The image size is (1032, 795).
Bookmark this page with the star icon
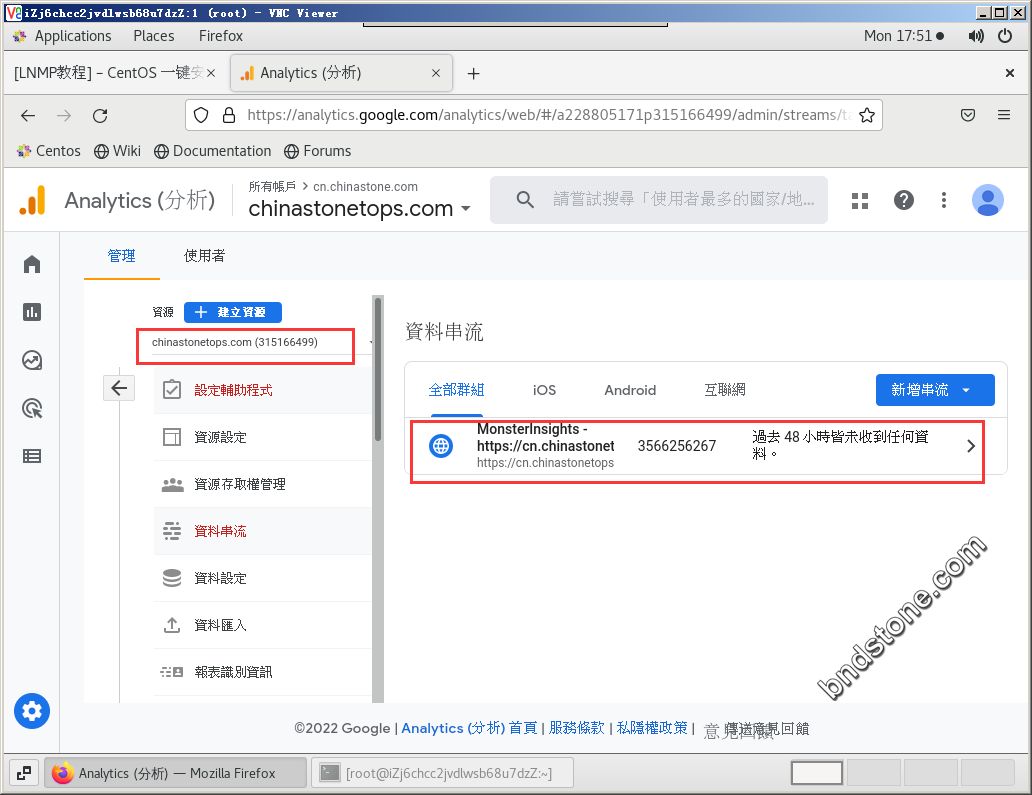(x=867, y=115)
